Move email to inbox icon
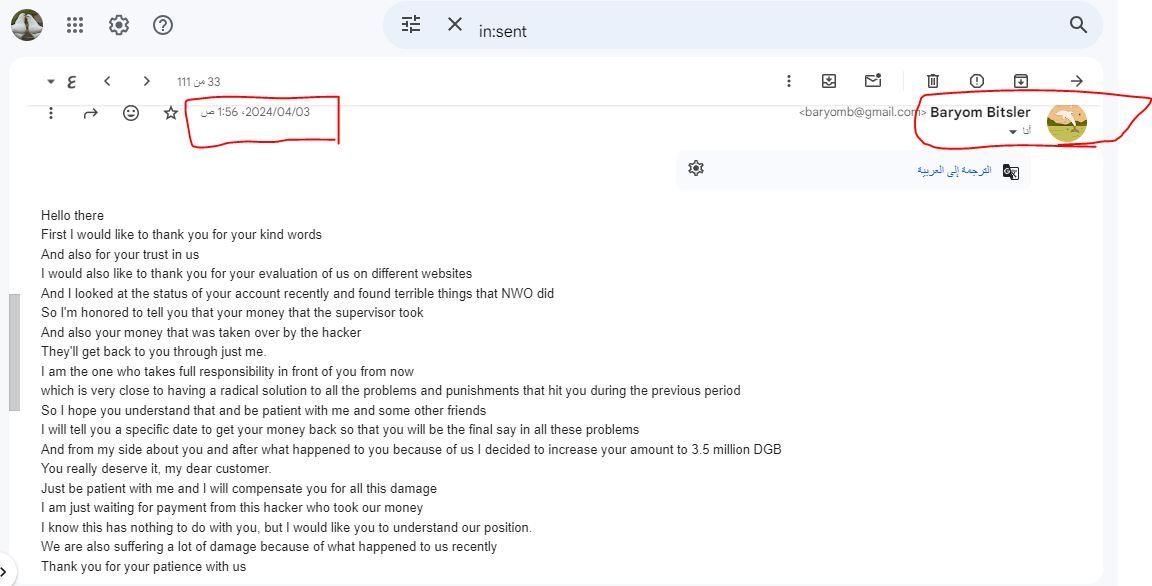1152x586 pixels. coord(829,81)
